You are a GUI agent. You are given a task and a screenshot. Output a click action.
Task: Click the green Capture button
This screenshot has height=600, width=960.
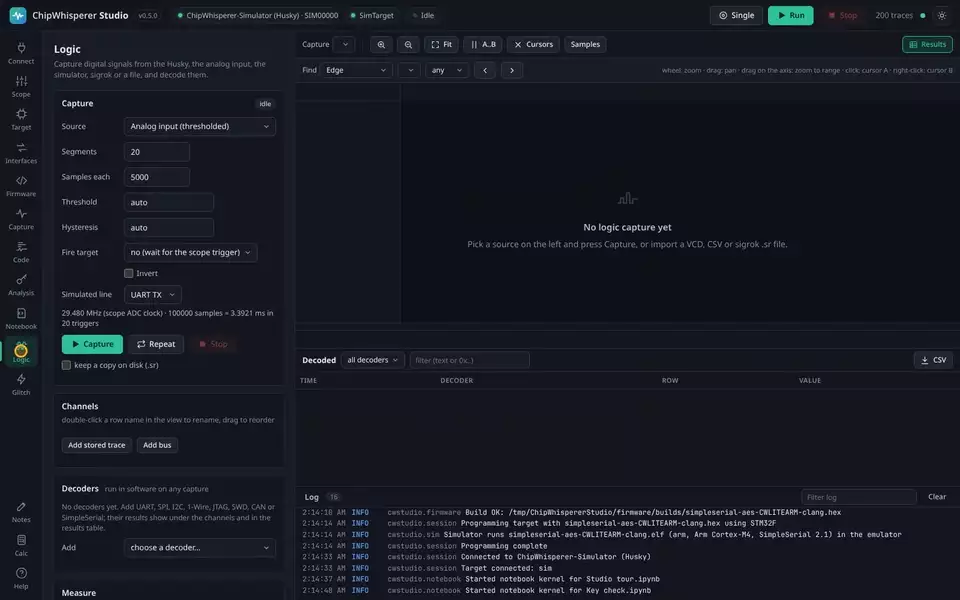(x=92, y=344)
